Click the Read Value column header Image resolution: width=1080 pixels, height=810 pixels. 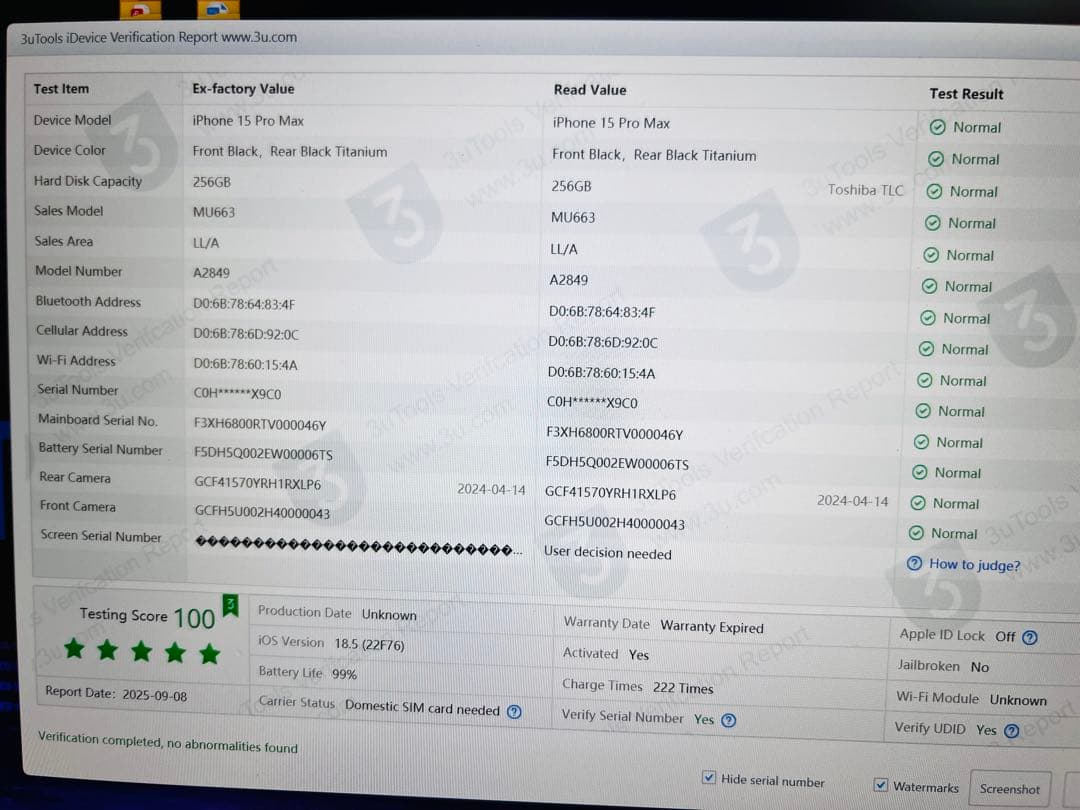pyautogui.click(x=590, y=90)
